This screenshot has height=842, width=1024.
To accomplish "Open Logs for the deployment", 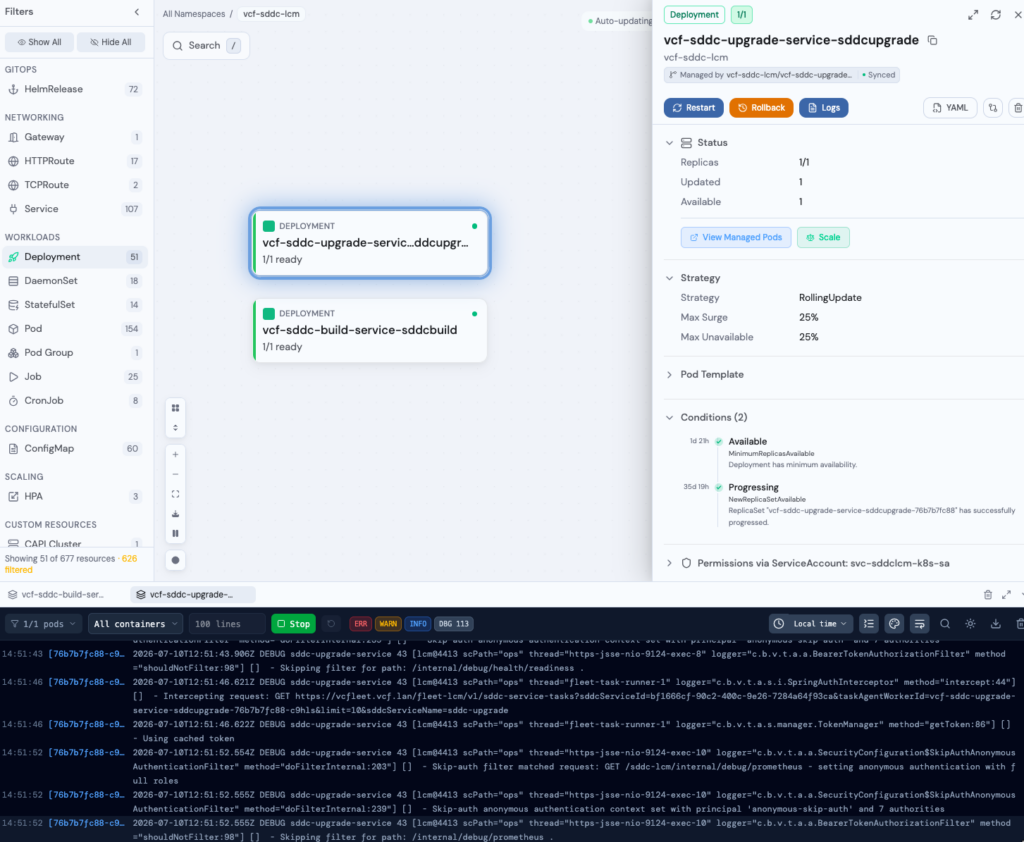I will coord(824,108).
